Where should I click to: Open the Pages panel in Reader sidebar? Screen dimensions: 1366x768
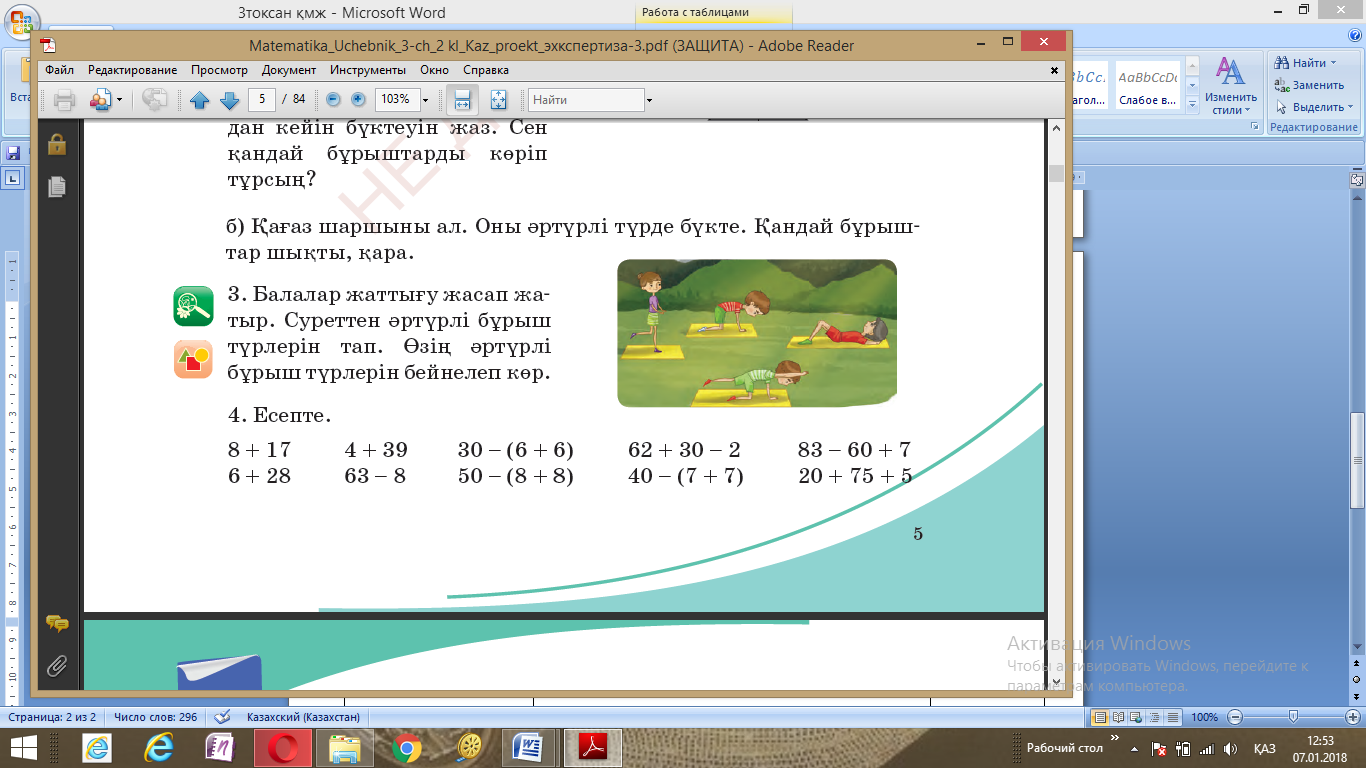point(57,186)
